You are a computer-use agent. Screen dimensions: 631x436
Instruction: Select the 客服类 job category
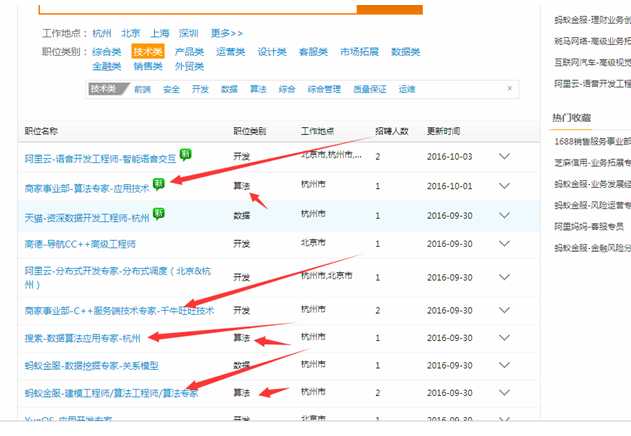click(x=313, y=52)
